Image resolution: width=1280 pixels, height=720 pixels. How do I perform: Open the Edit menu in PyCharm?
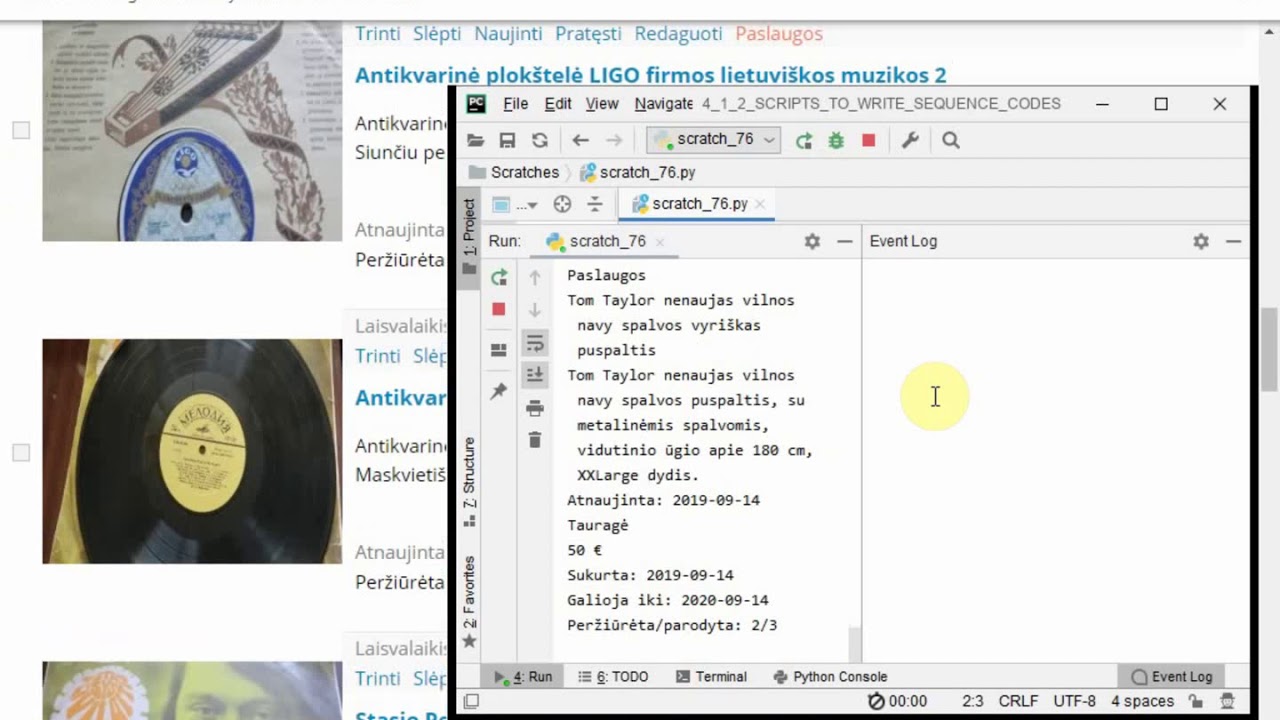pyautogui.click(x=558, y=104)
